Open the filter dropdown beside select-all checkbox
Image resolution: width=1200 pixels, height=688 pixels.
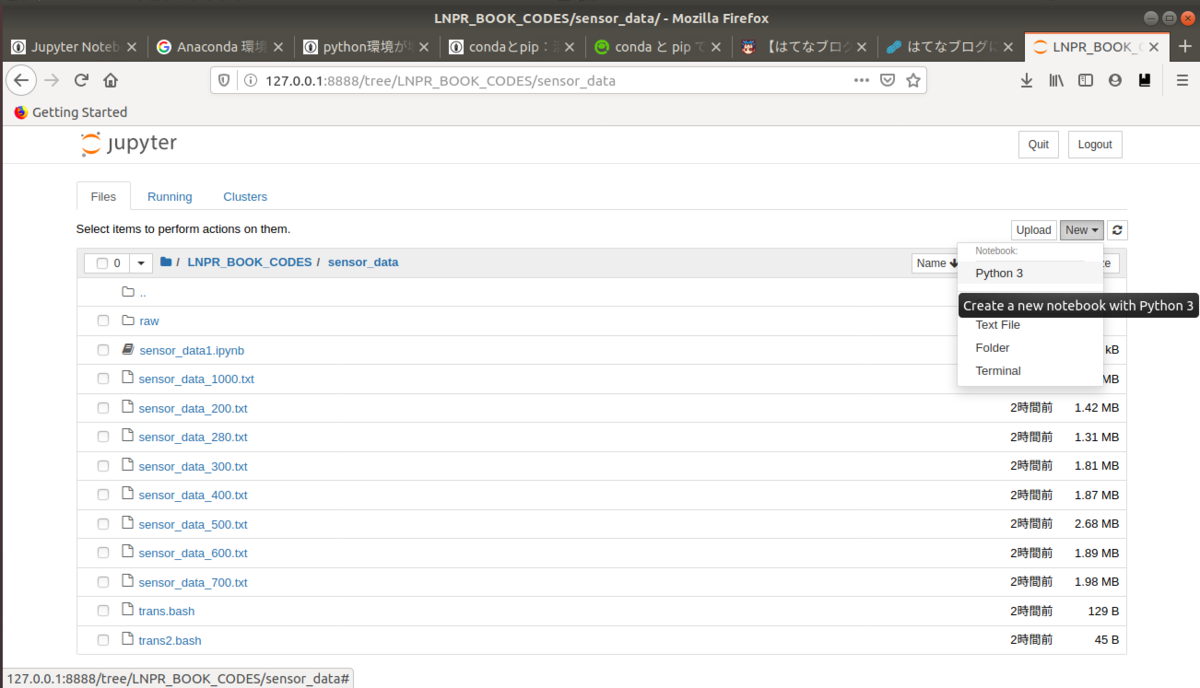tap(139, 262)
